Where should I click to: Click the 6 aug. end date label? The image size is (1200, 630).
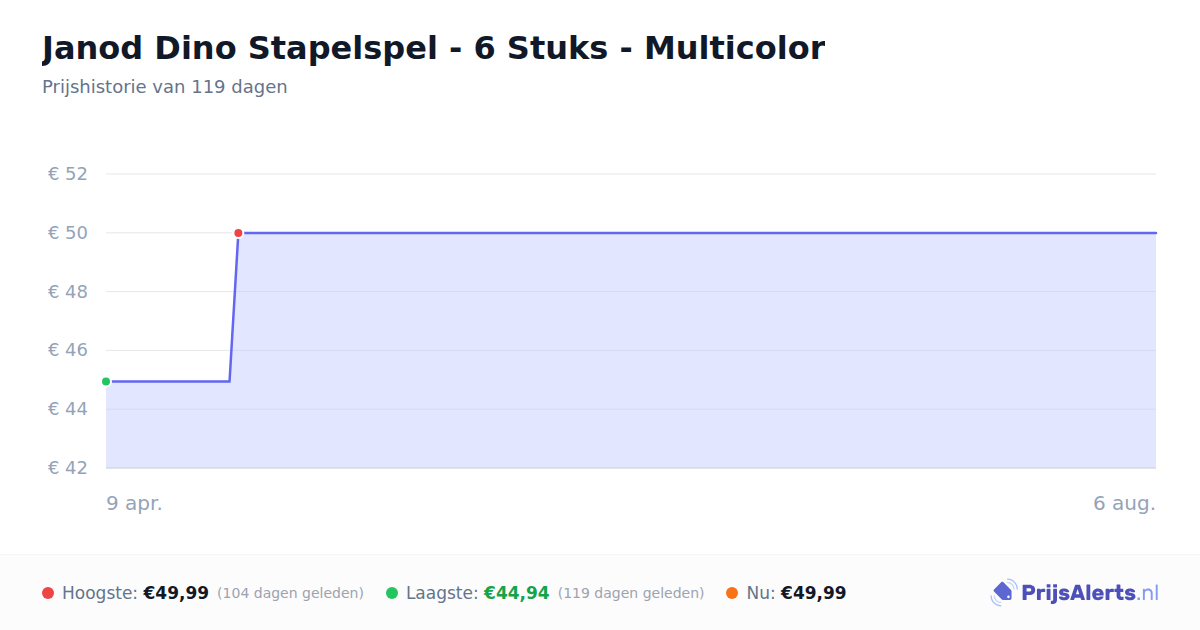[x=1124, y=503]
